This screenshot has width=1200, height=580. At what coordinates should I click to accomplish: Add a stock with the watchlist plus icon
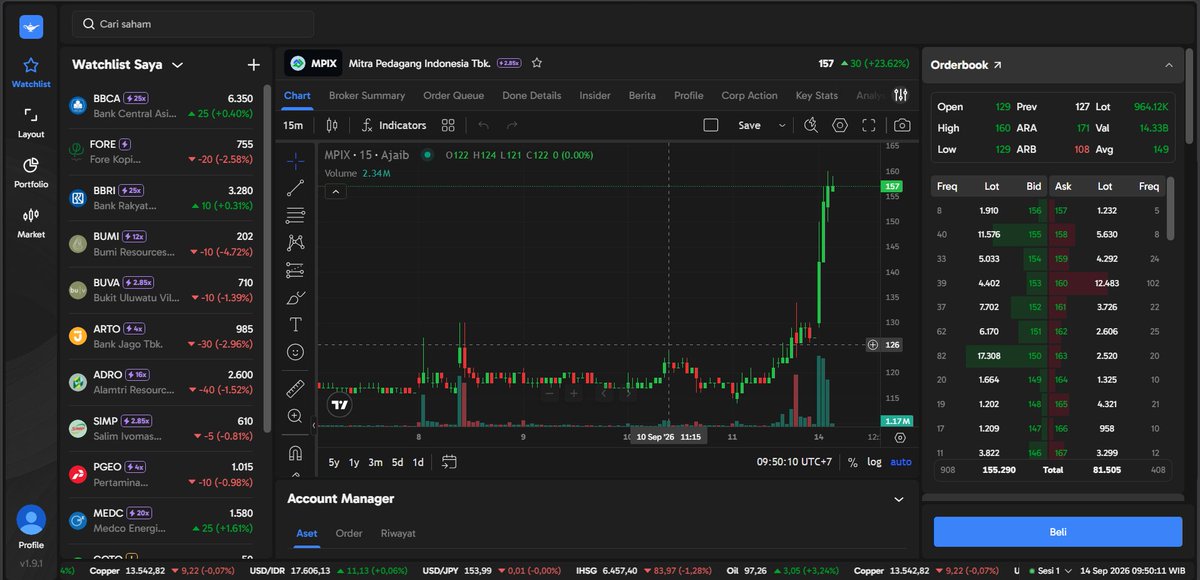tap(253, 65)
